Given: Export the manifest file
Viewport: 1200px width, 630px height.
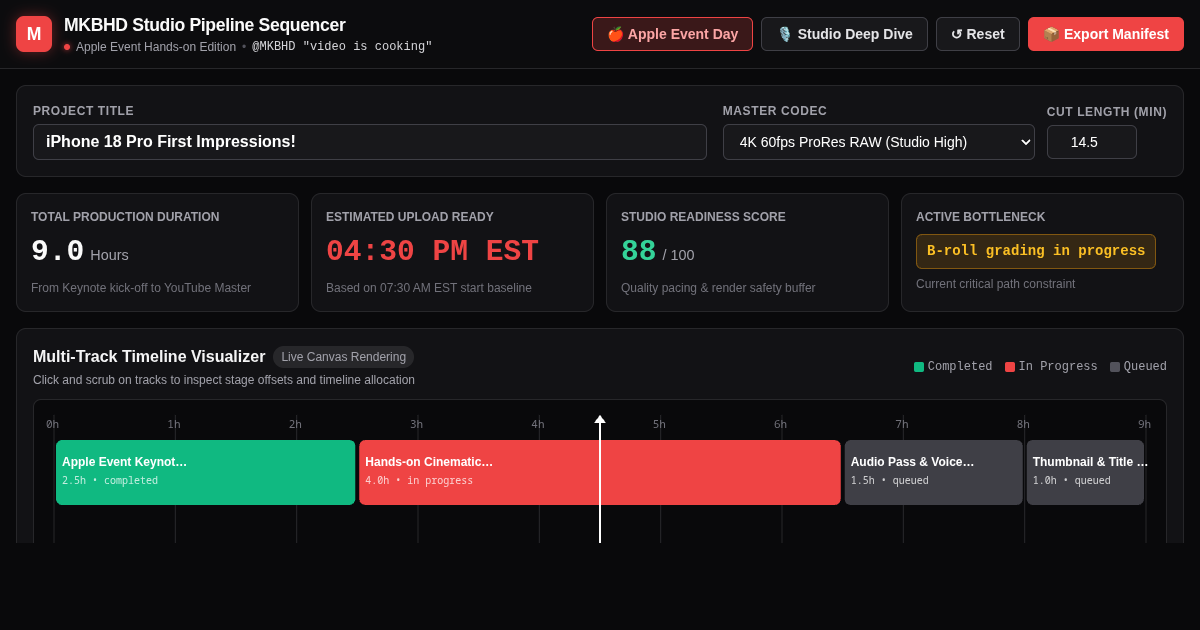Looking at the screenshot, I should coord(1106,34).
